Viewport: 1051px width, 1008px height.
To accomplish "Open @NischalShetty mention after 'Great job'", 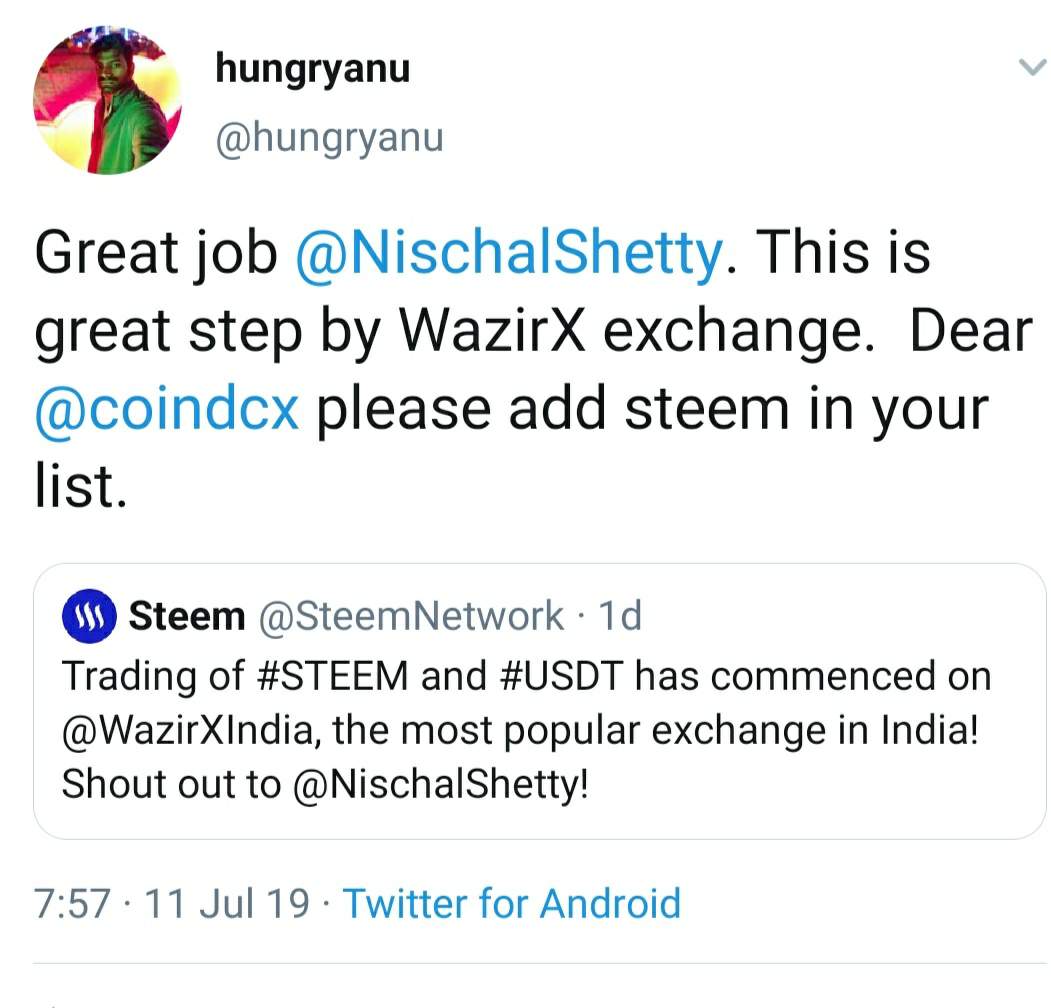I will 508,254.
